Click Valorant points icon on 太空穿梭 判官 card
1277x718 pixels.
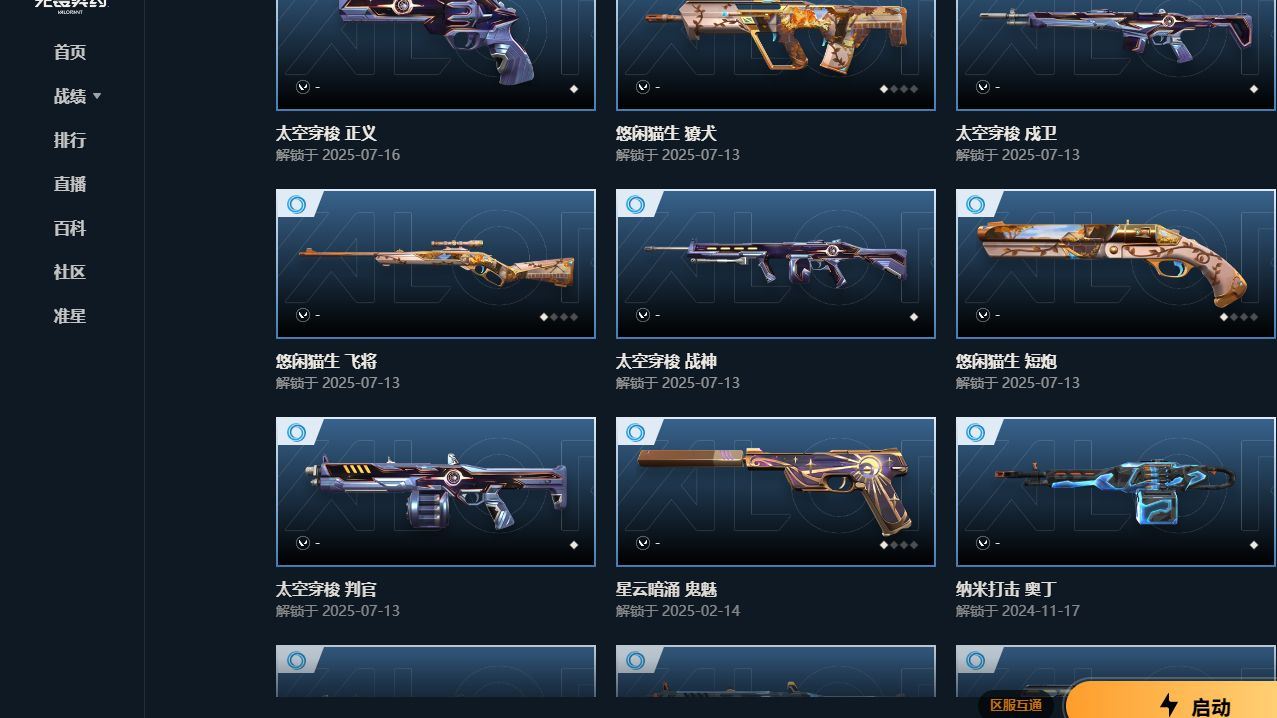click(x=303, y=543)
